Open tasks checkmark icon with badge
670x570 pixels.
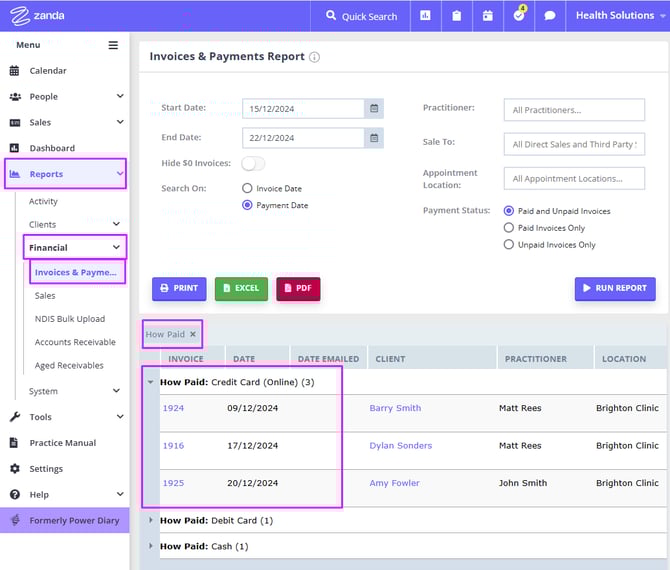click(519, 16)
